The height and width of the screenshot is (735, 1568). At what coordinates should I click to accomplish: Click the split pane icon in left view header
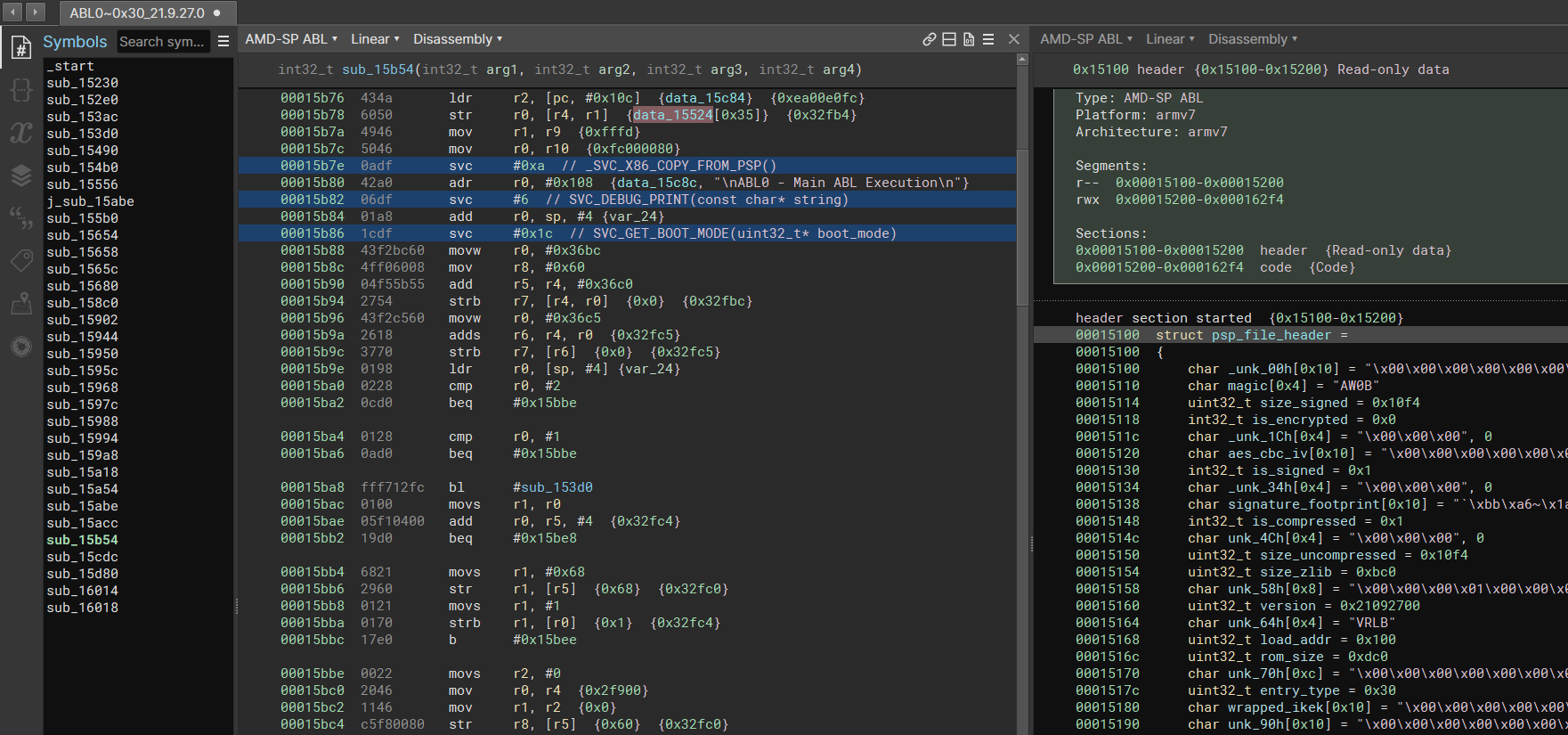tap(949, 39)
